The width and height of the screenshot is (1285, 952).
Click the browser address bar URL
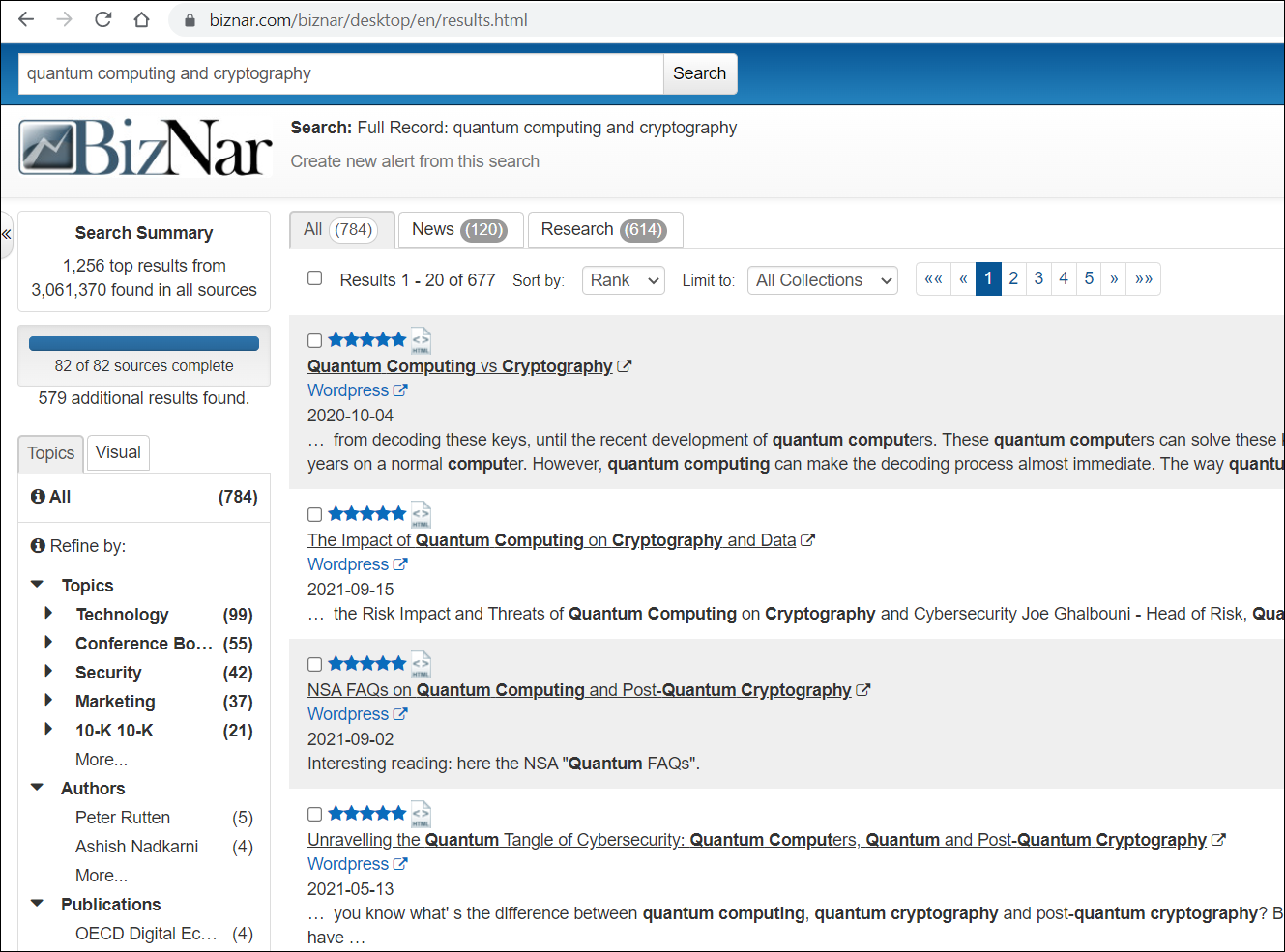coord(368,20)
